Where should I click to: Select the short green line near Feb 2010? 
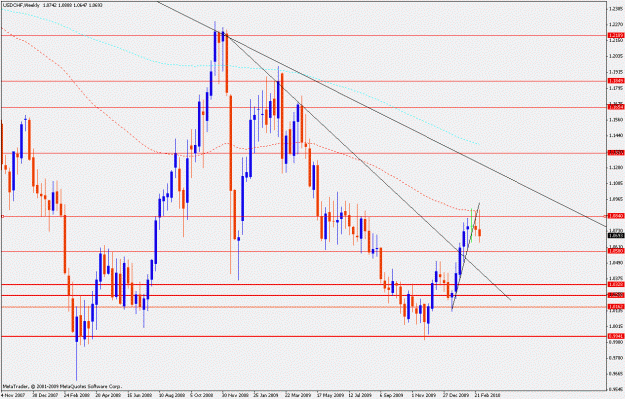point(472,225)
